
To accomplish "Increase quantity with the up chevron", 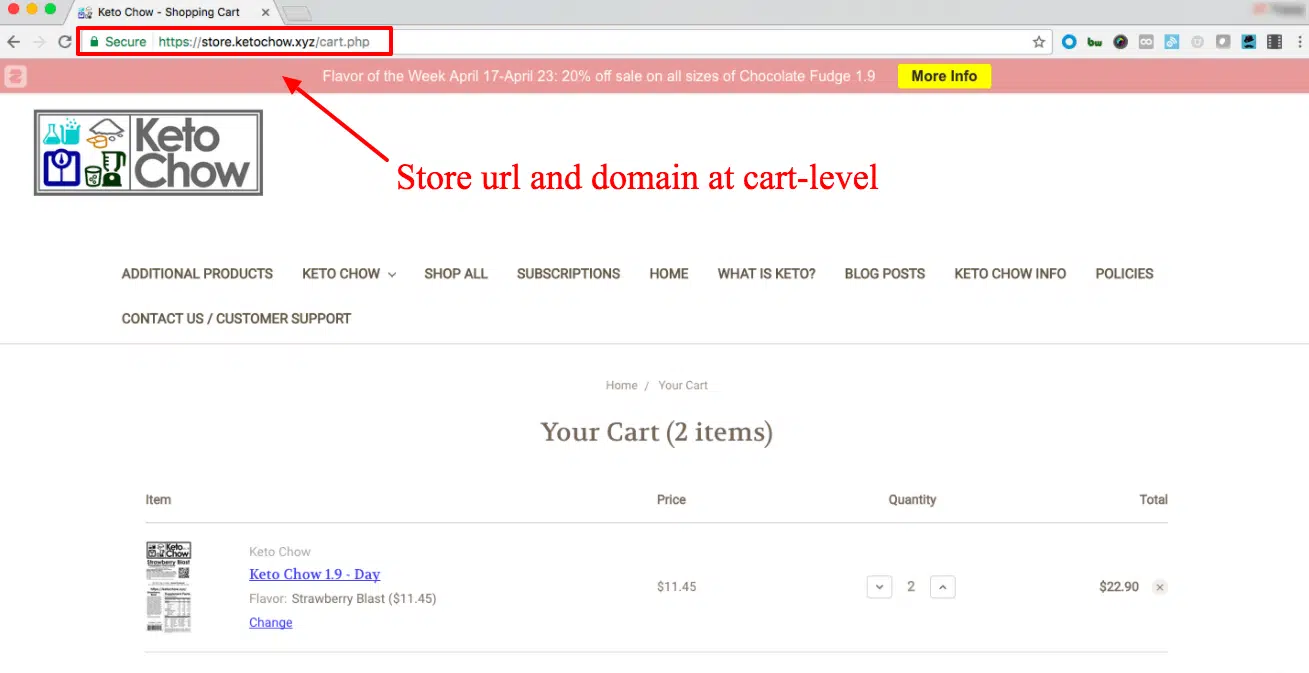I will coord(942,587).
